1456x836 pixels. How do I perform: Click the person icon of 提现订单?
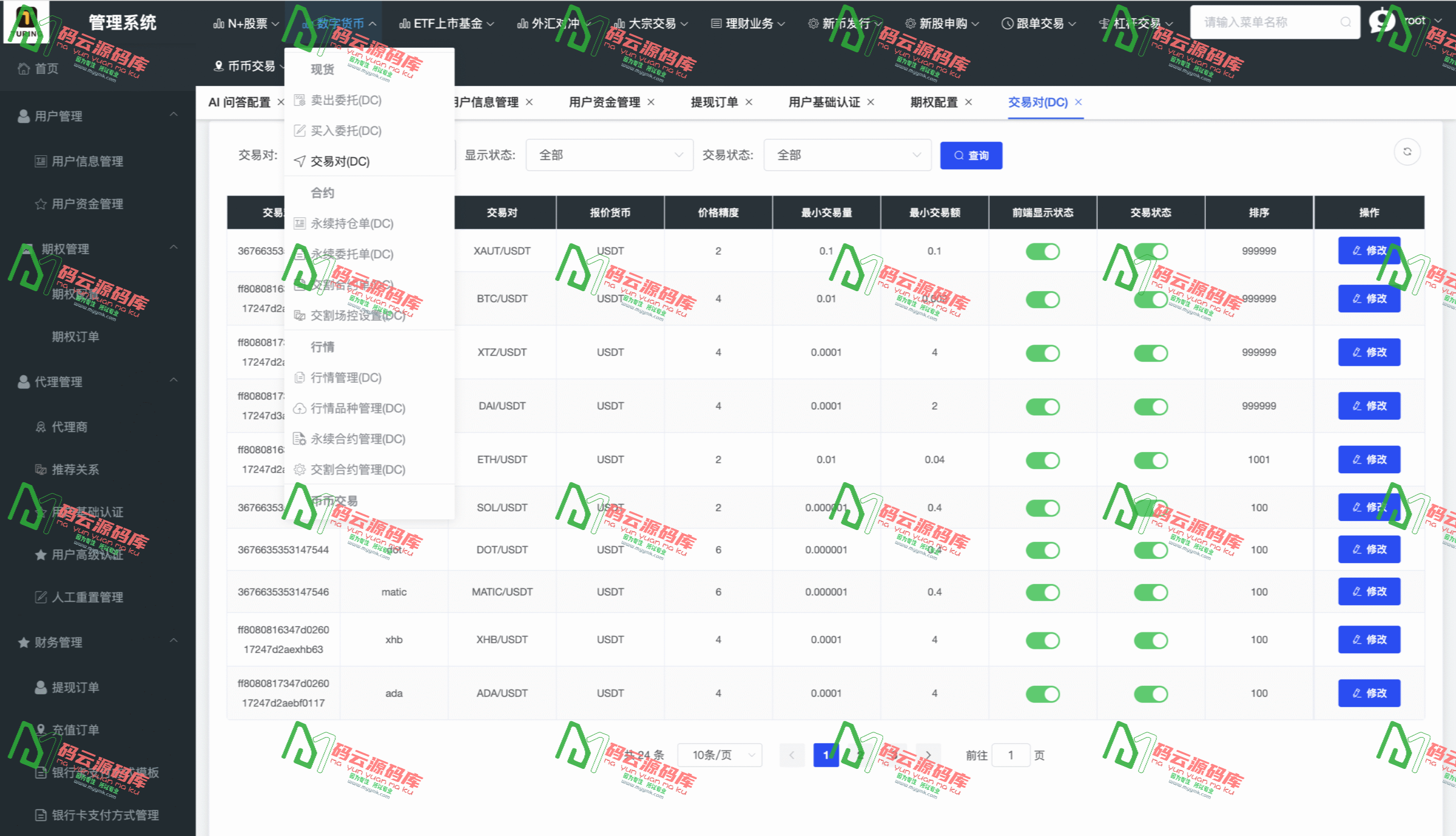(x=41, y=688)
